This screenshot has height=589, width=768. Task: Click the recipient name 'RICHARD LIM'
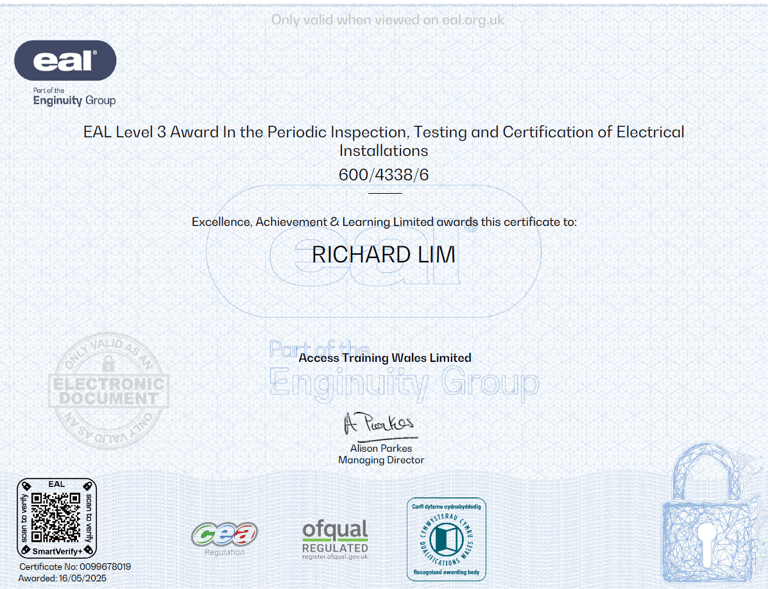[x=384, y=255]
